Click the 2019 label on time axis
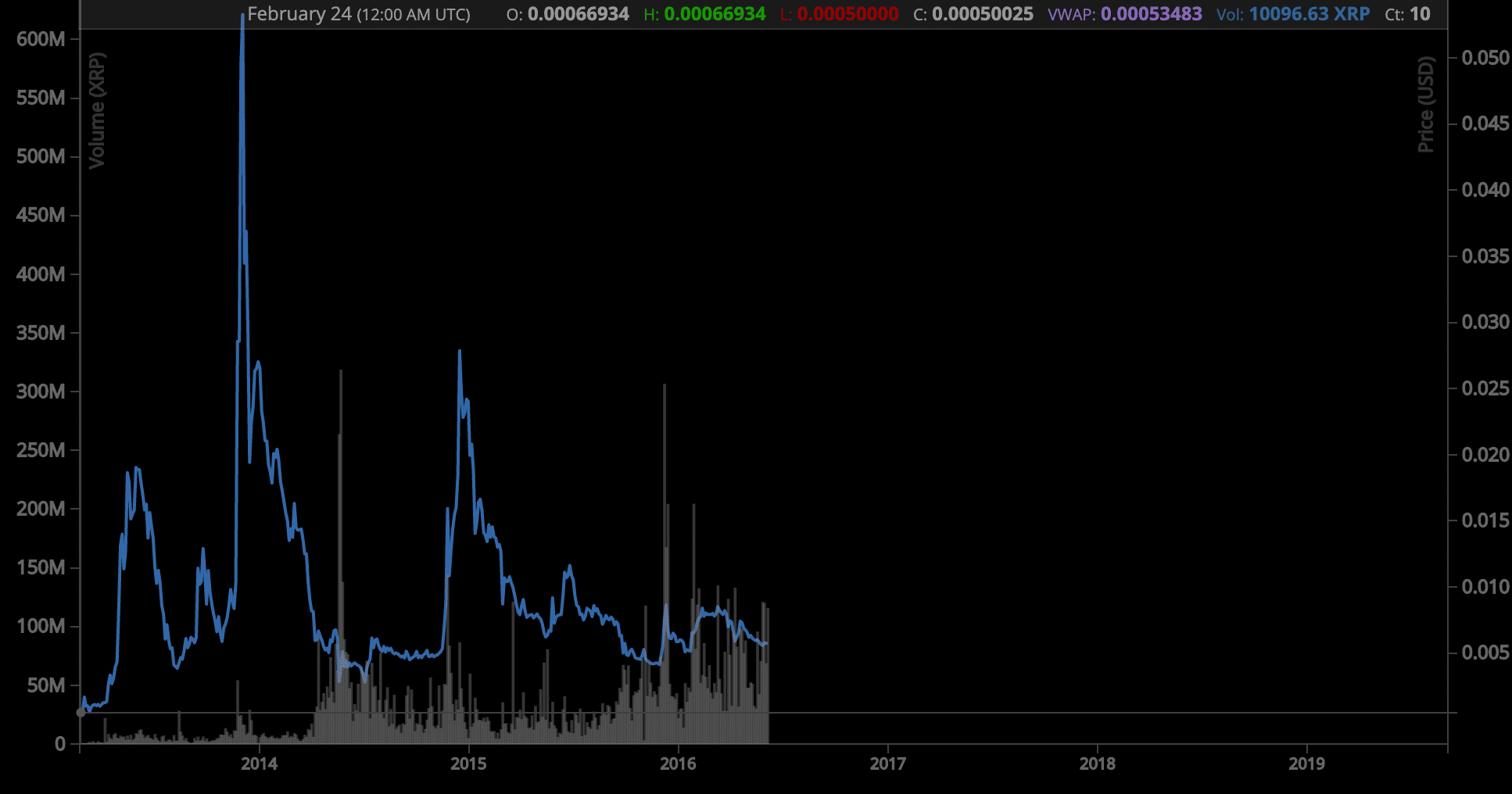The image size is (1512, 794). [x=1307, y=764]
